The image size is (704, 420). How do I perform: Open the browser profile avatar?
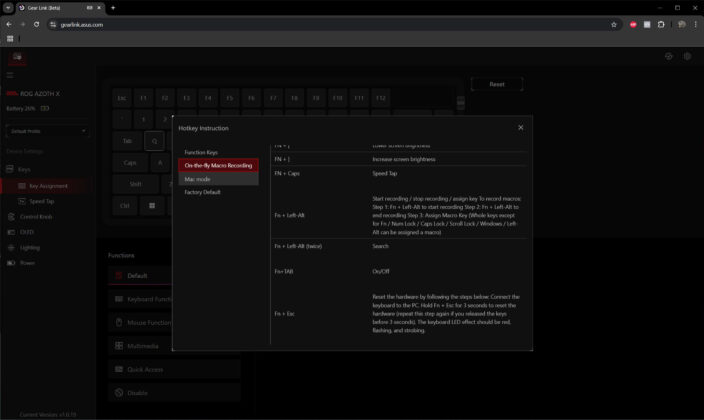pos(682,25)
